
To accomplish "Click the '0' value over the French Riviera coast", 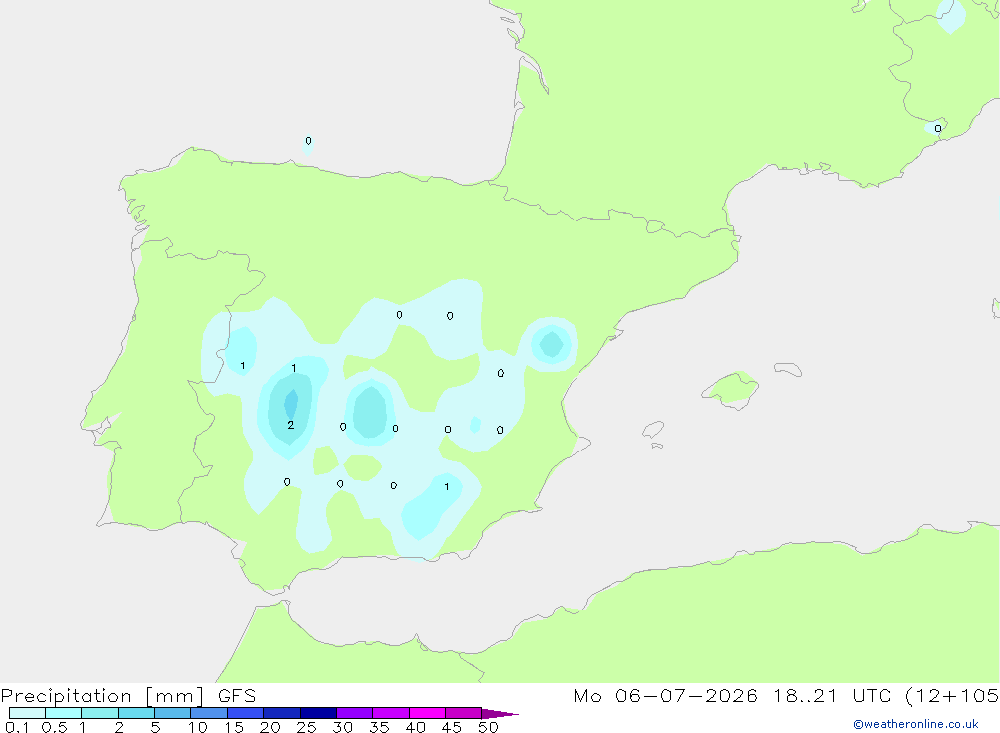I will click(938, 129).
